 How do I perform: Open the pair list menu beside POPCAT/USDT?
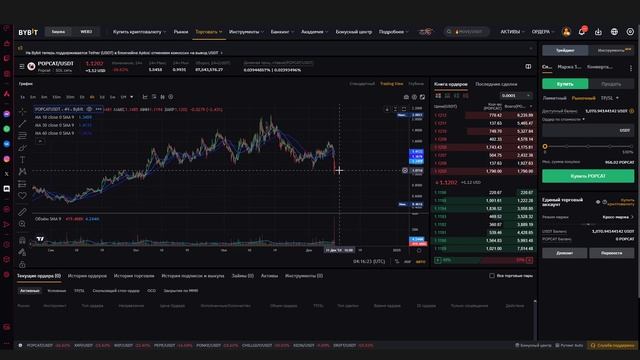click(22, 66)
